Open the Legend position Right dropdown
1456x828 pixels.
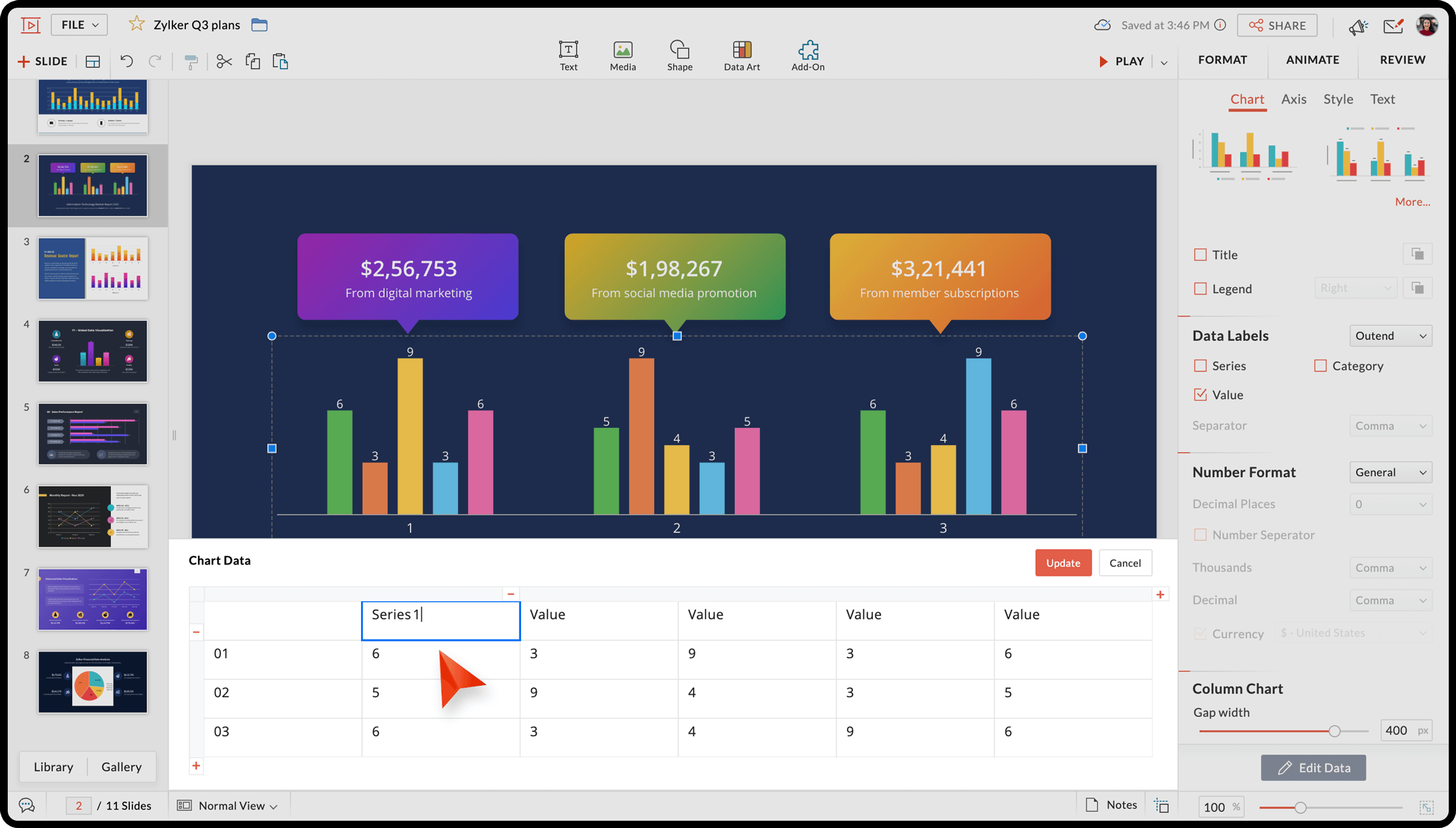pos(1355,288)
